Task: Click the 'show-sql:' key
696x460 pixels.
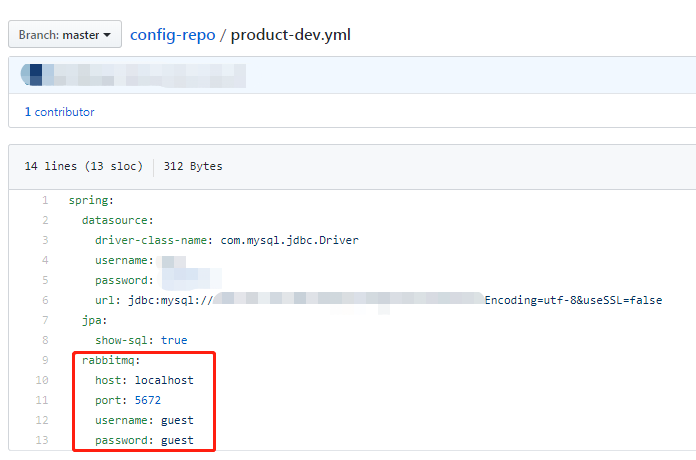Action: [124, 341]
